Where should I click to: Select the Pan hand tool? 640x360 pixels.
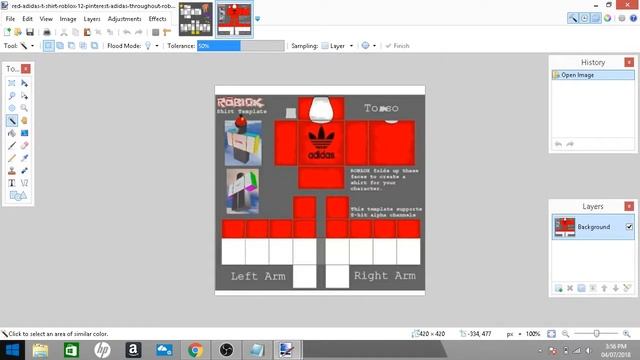[x=24, y=121]
